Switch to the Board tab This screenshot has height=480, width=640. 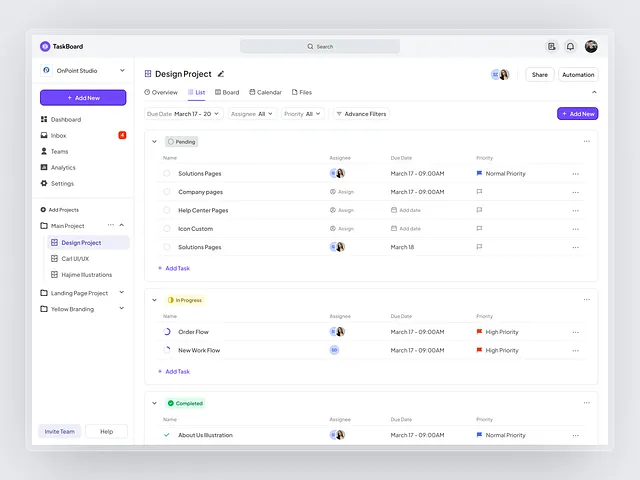point(227,92)
